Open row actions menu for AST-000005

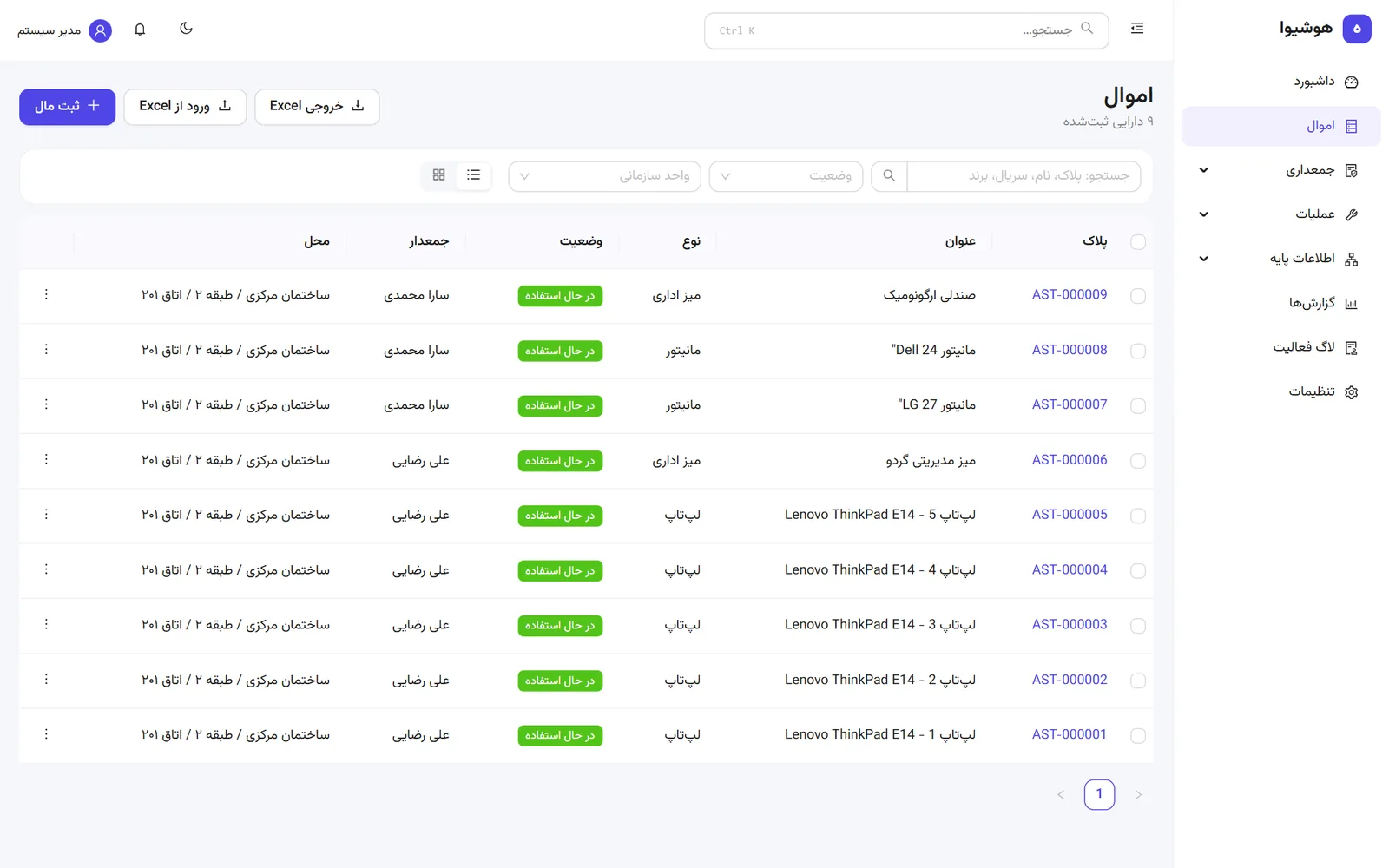pos(46,515)
